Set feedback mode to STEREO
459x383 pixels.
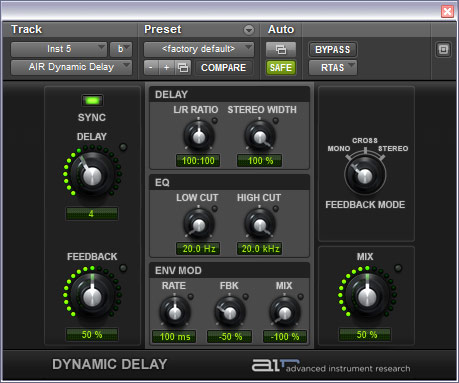393,149
